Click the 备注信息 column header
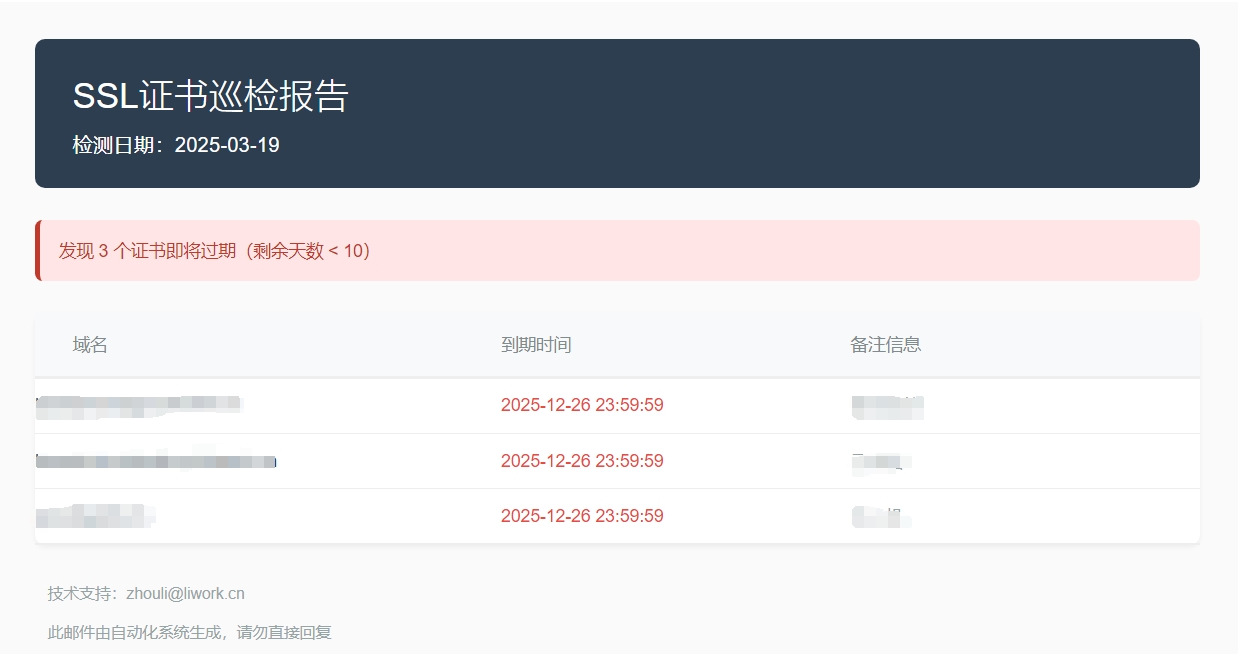 [x=885, y=345]
